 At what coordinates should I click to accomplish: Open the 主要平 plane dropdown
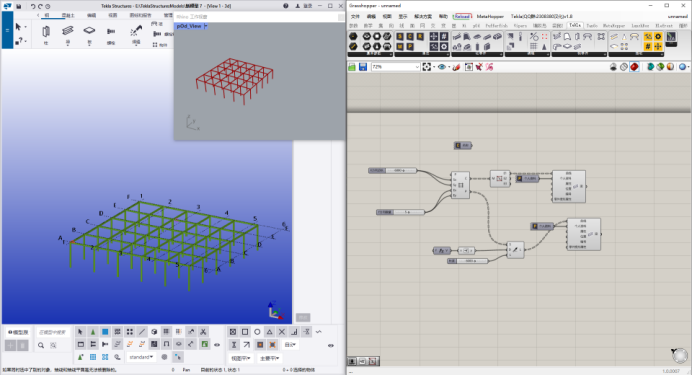(270, 358)
